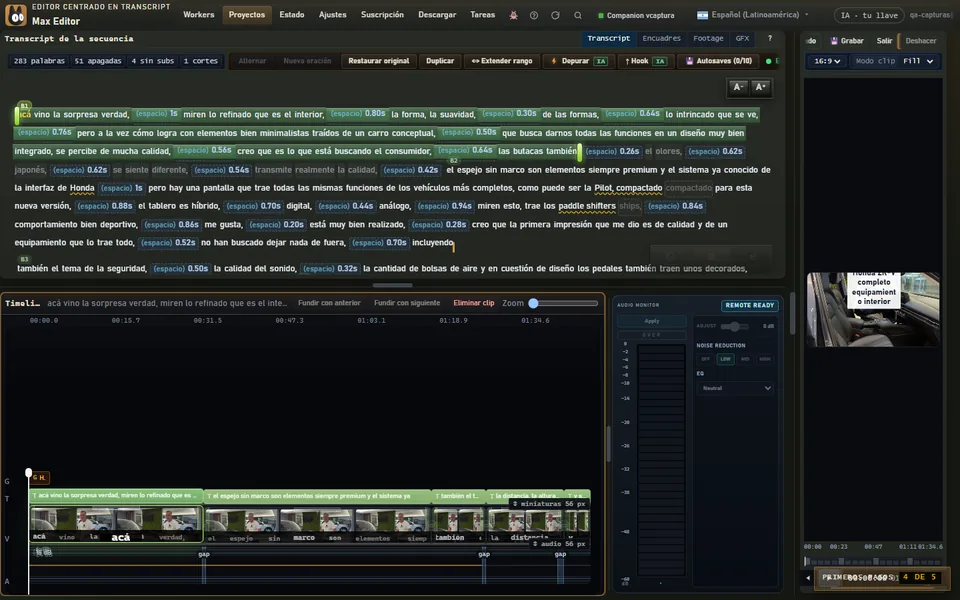Click Extender rango button
The image size is (960, 600).
[x=501, y=61]
